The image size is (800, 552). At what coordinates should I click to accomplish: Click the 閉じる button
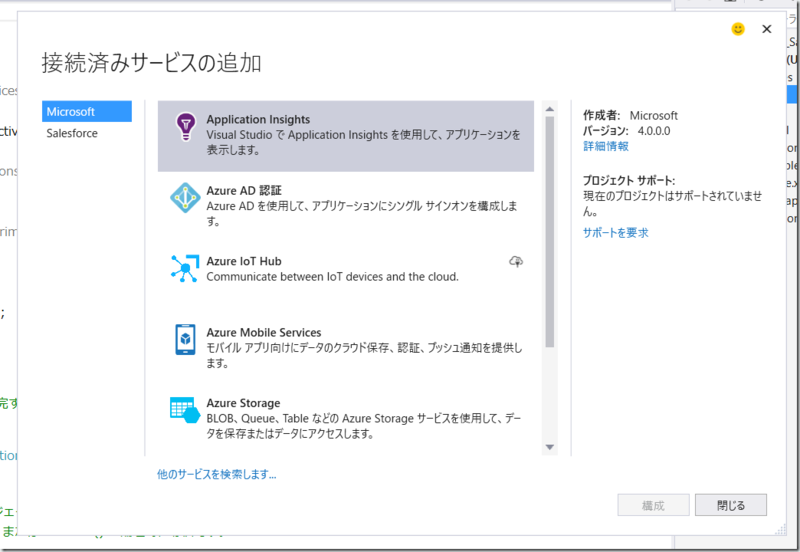[731, 505]
